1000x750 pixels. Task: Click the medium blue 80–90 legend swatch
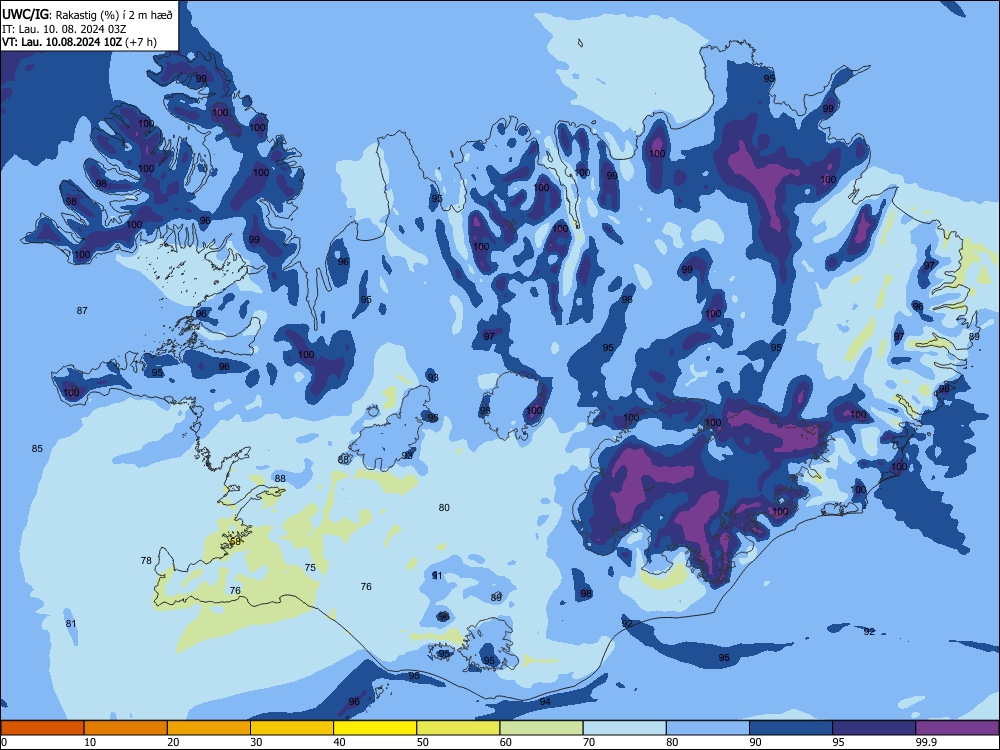point(707,728)
